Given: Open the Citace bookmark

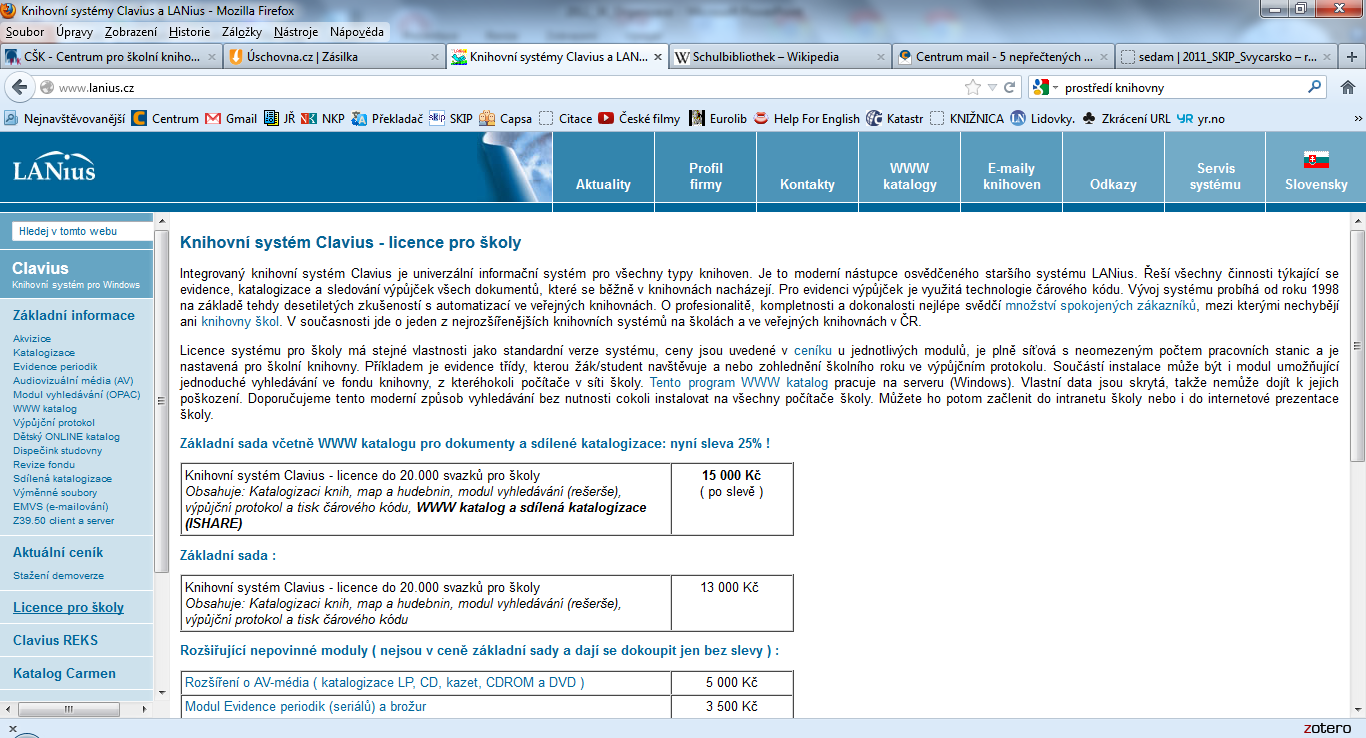Looking at the screenshot, I should (x=566, y=118).
